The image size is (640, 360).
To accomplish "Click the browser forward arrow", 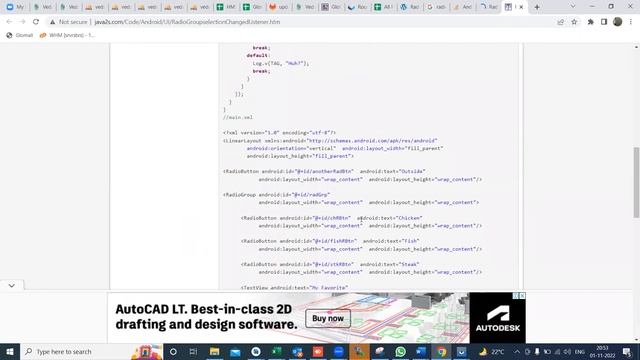I will 22,22.
